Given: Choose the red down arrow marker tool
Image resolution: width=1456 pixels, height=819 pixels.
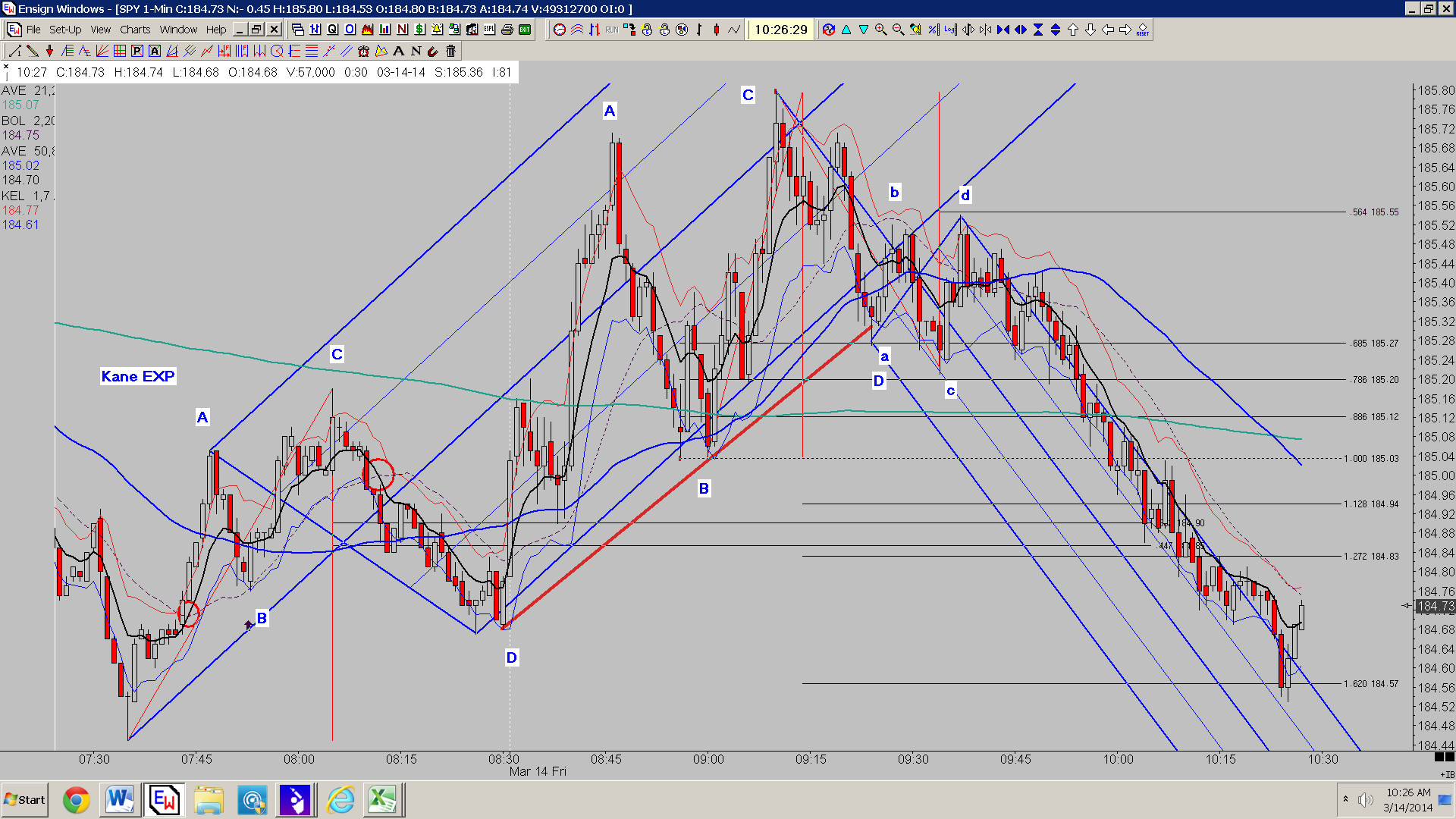Looking at the screenshot, I should pos(50,51).
